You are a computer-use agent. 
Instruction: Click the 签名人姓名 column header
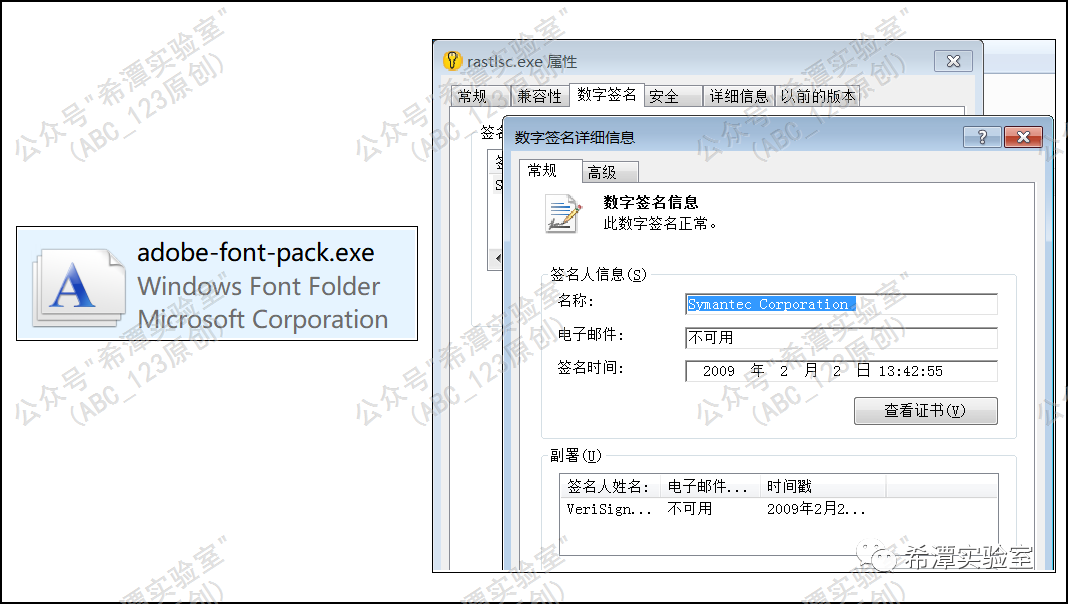click(610, 486)
